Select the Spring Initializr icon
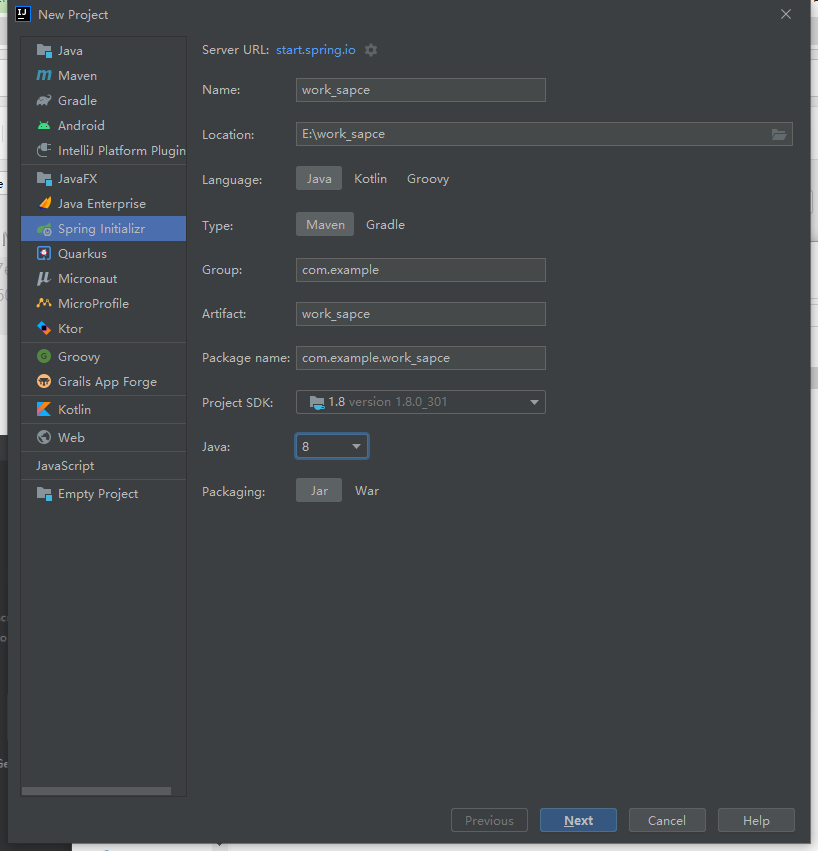Image resolution: width=818 pixels, height=851 pixels. [x=44, y=228]
